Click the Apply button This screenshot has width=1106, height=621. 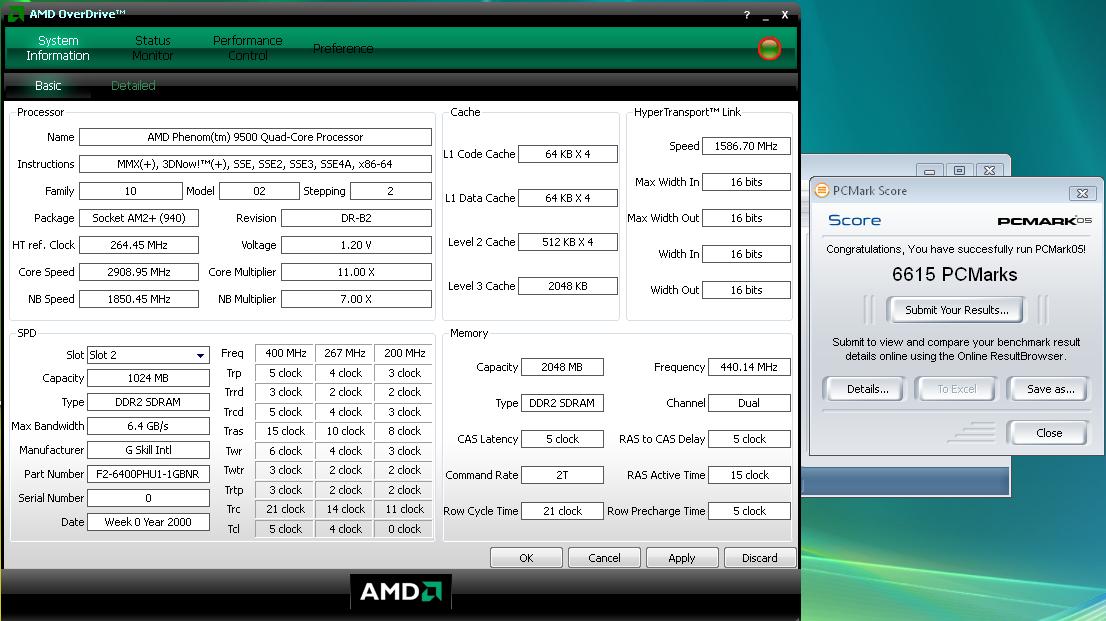pyautogui.click(x=682, y=557)
